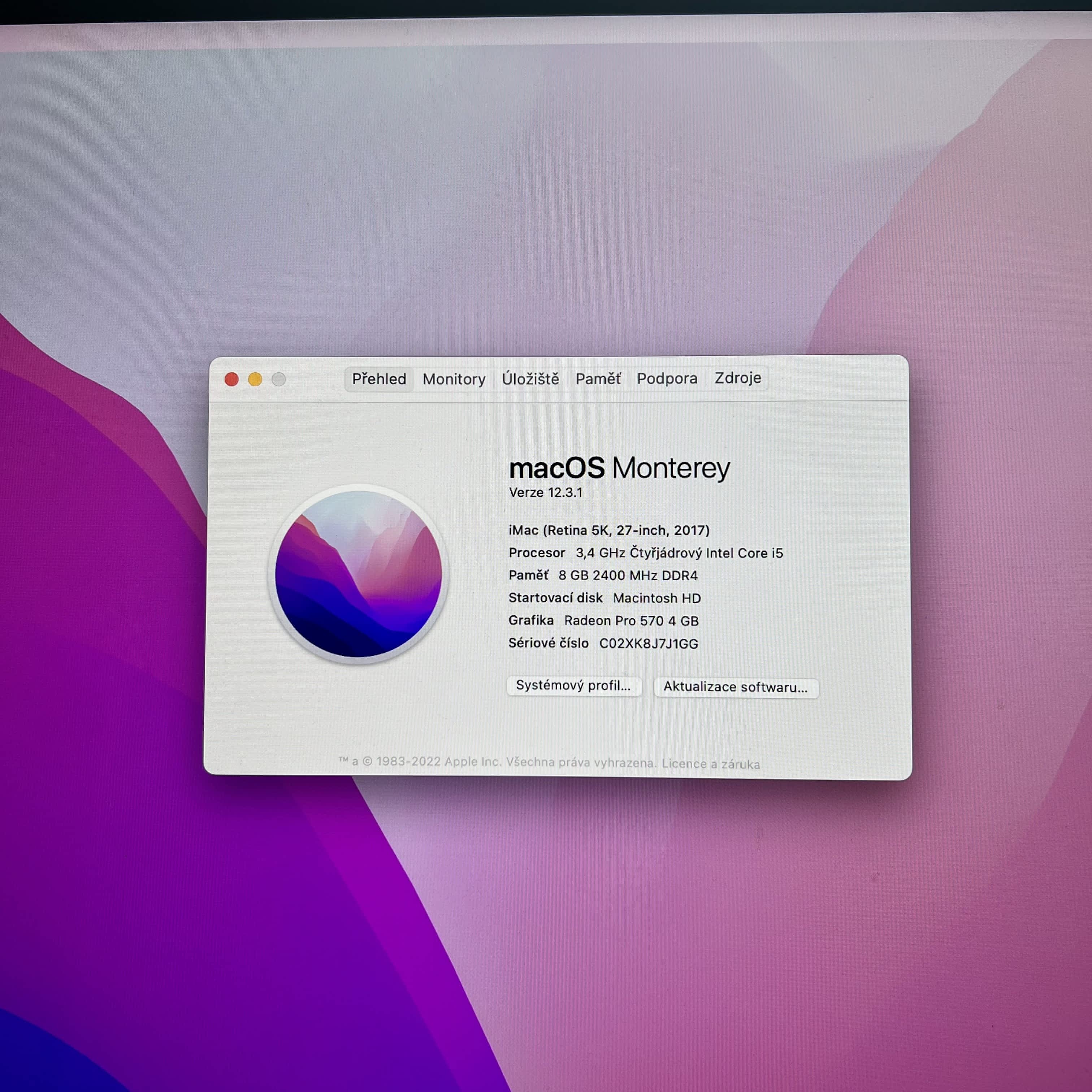Click the Macintosh HD startup disk entry
The height and width of the screenshot is (1092, 1092).
pos(656,598)
